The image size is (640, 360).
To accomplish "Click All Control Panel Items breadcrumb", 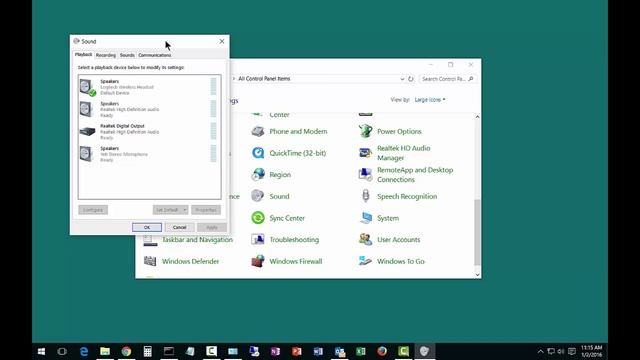I will [264, 79].
